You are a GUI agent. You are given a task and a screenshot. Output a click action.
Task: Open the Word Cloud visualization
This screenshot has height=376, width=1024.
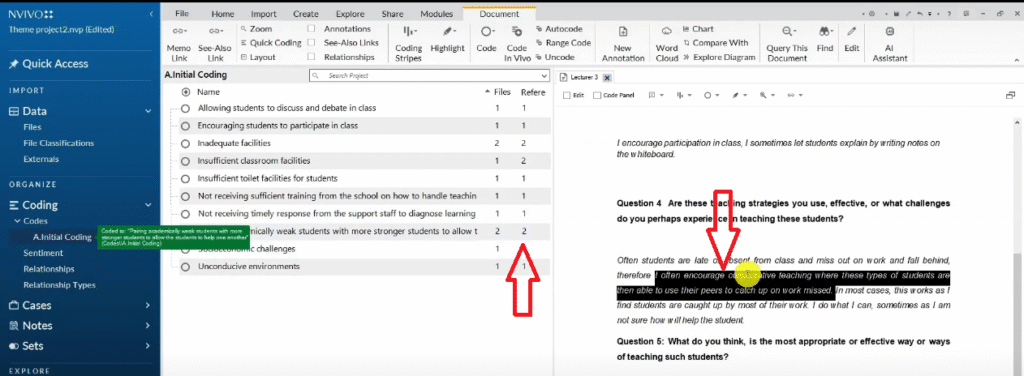click(667, 44)
